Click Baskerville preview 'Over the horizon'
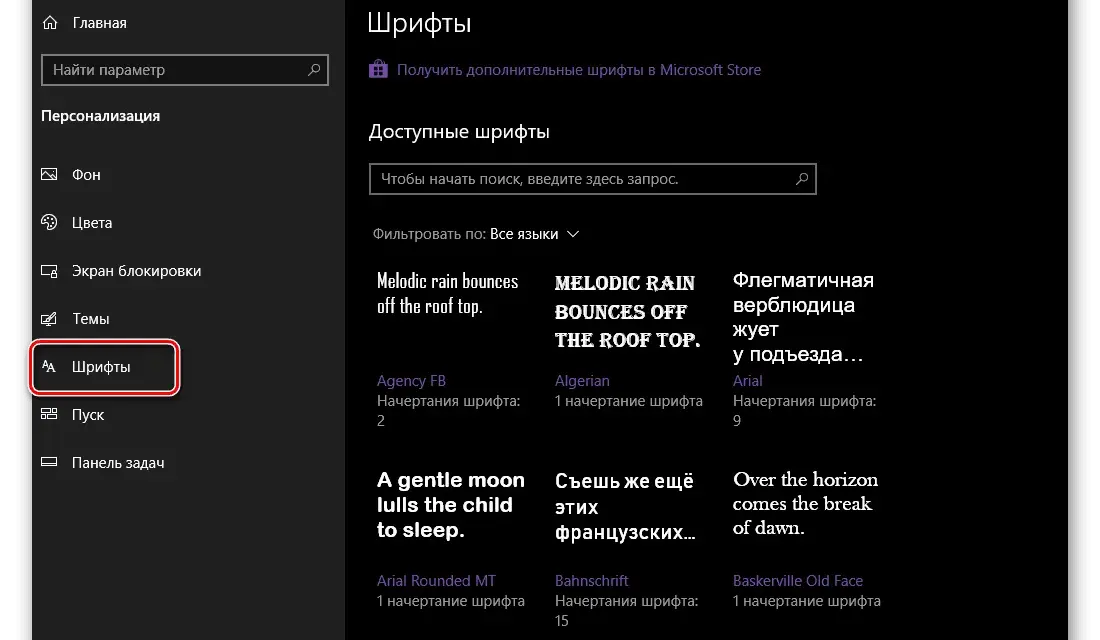This screenshot has width=1100, height=640. coord(805,503)
